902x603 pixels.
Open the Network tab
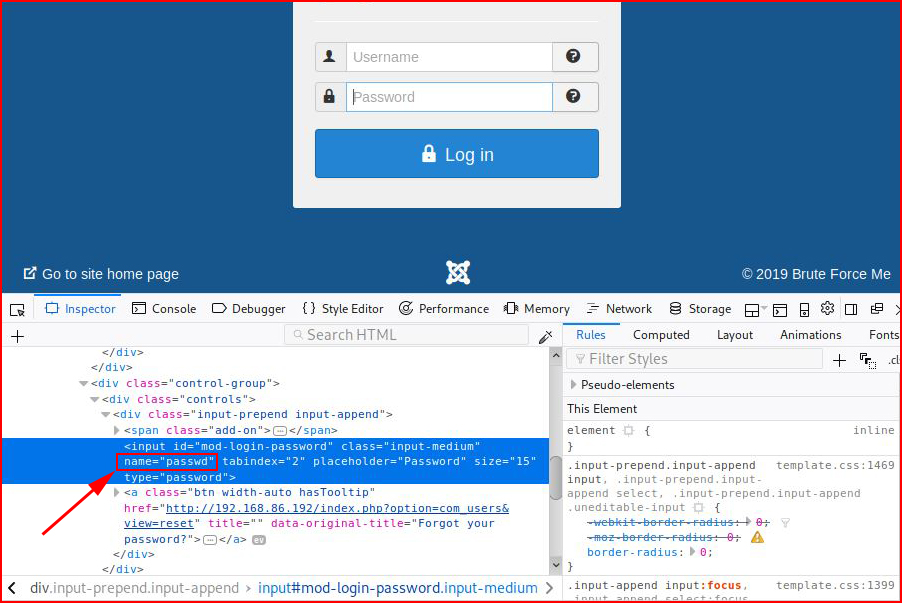pyautogui.click(x=619, y=309)
